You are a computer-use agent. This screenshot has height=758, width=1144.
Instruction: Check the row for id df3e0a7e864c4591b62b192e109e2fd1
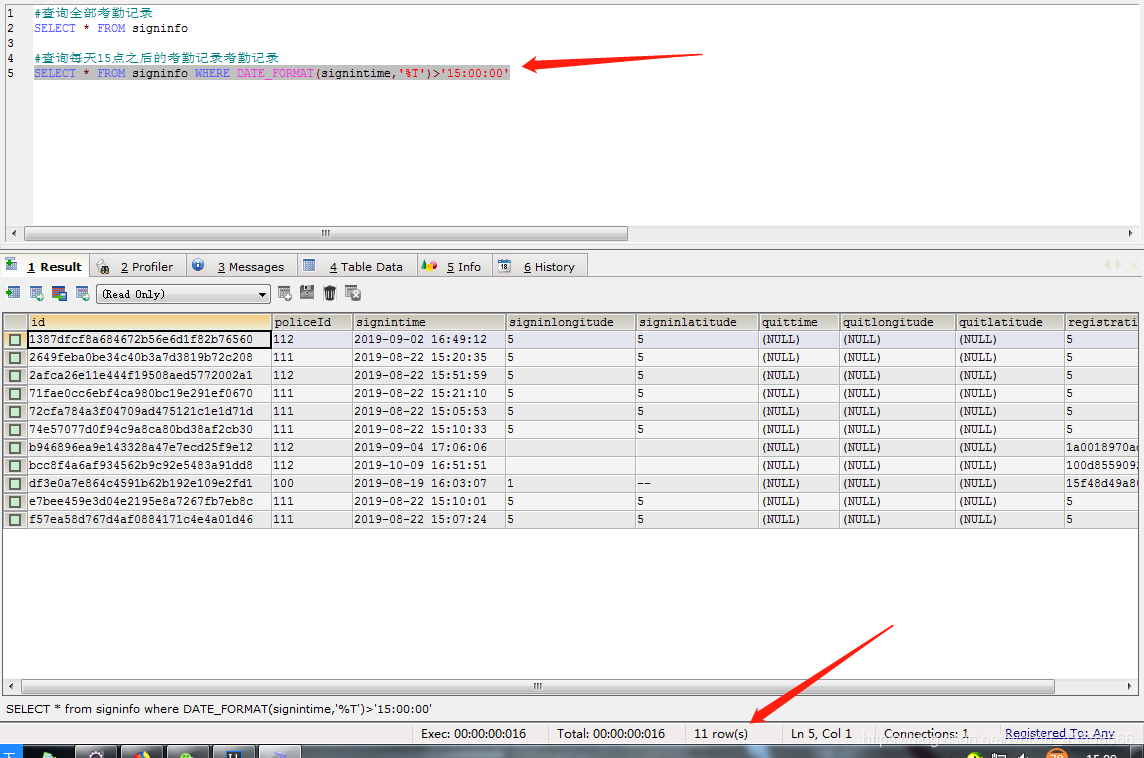tap(15, 484)
